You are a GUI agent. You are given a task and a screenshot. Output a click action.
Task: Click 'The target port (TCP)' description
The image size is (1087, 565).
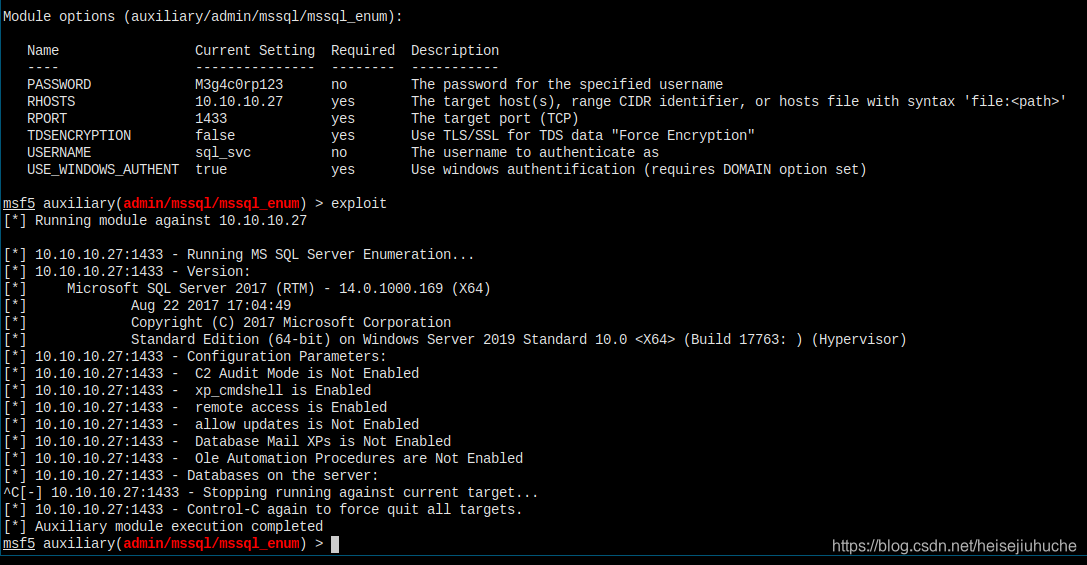(494, 119)
